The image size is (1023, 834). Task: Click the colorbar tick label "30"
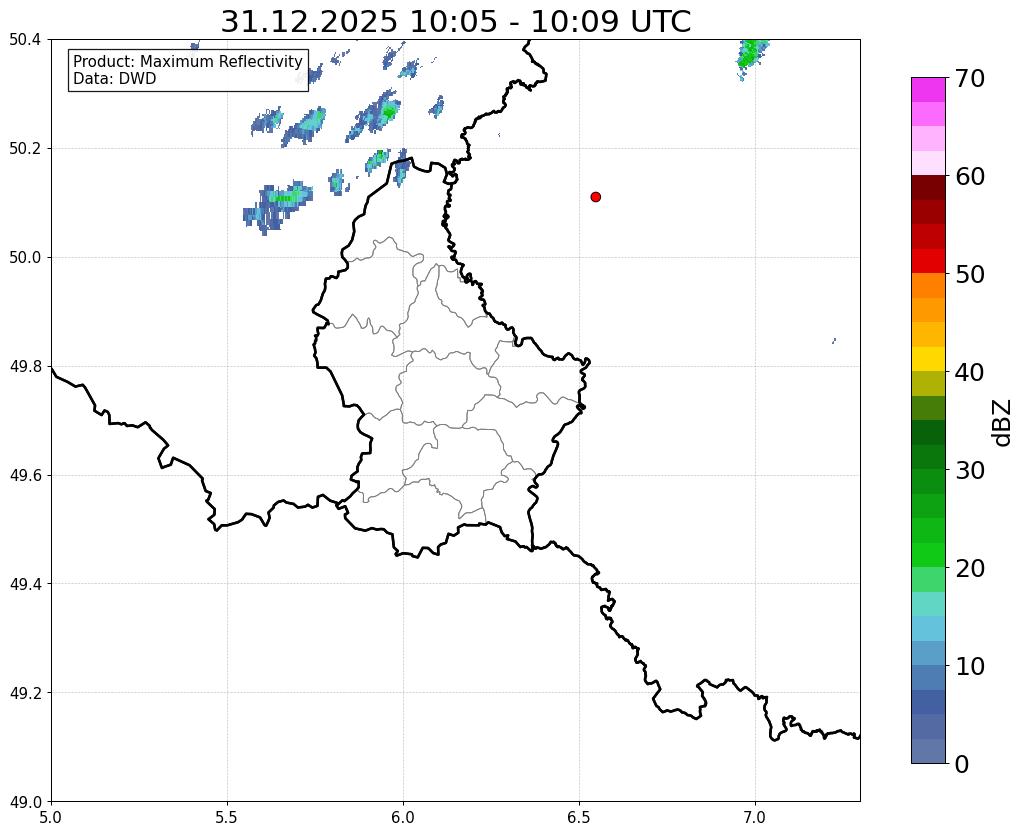click(970, 470)
